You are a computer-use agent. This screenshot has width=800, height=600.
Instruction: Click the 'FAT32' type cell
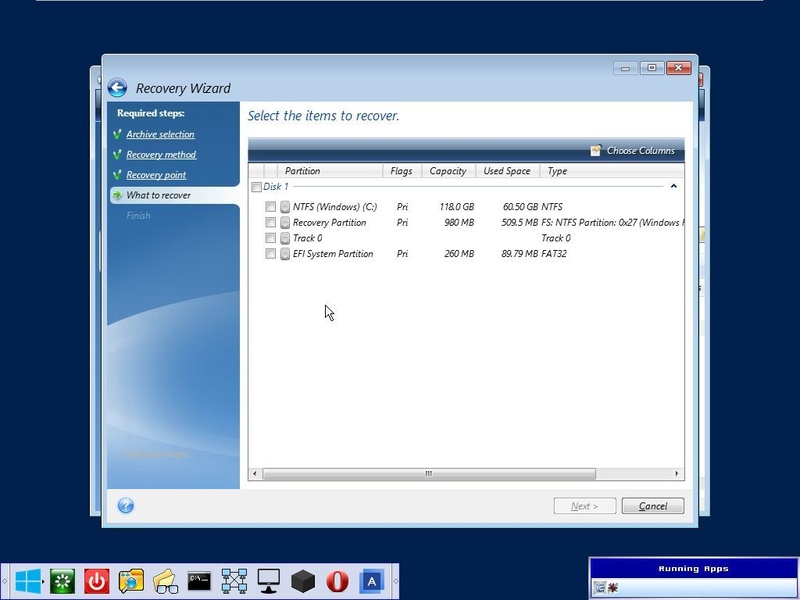(554, 254)
